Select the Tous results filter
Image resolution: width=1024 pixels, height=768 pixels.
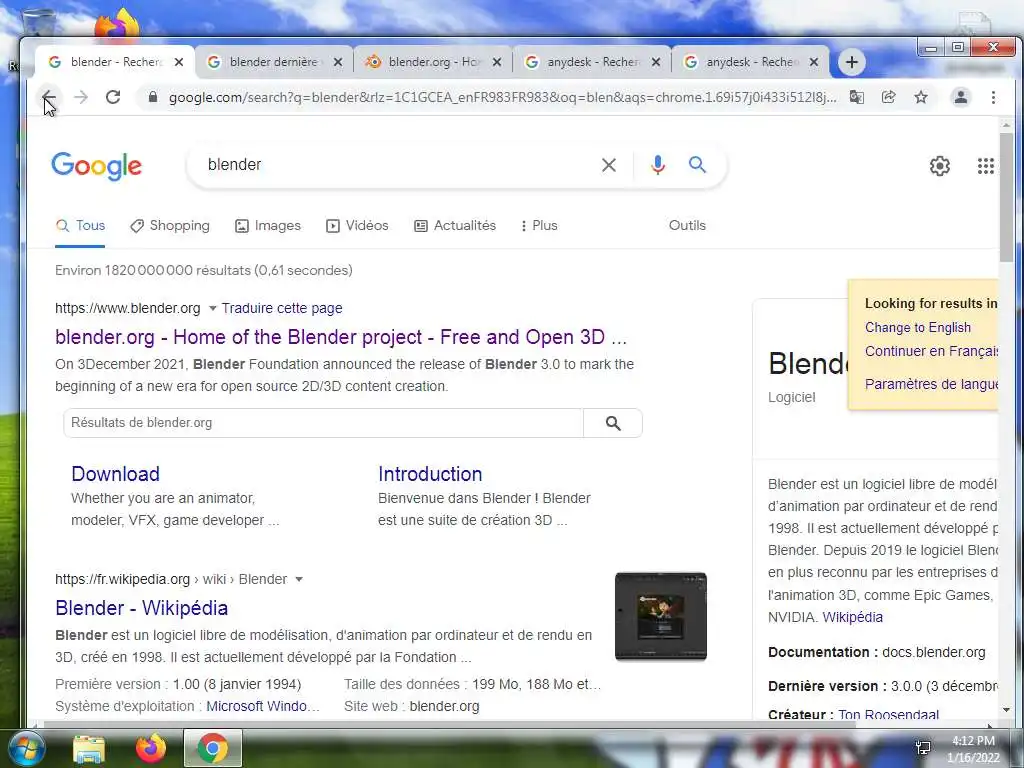(80, 226)
